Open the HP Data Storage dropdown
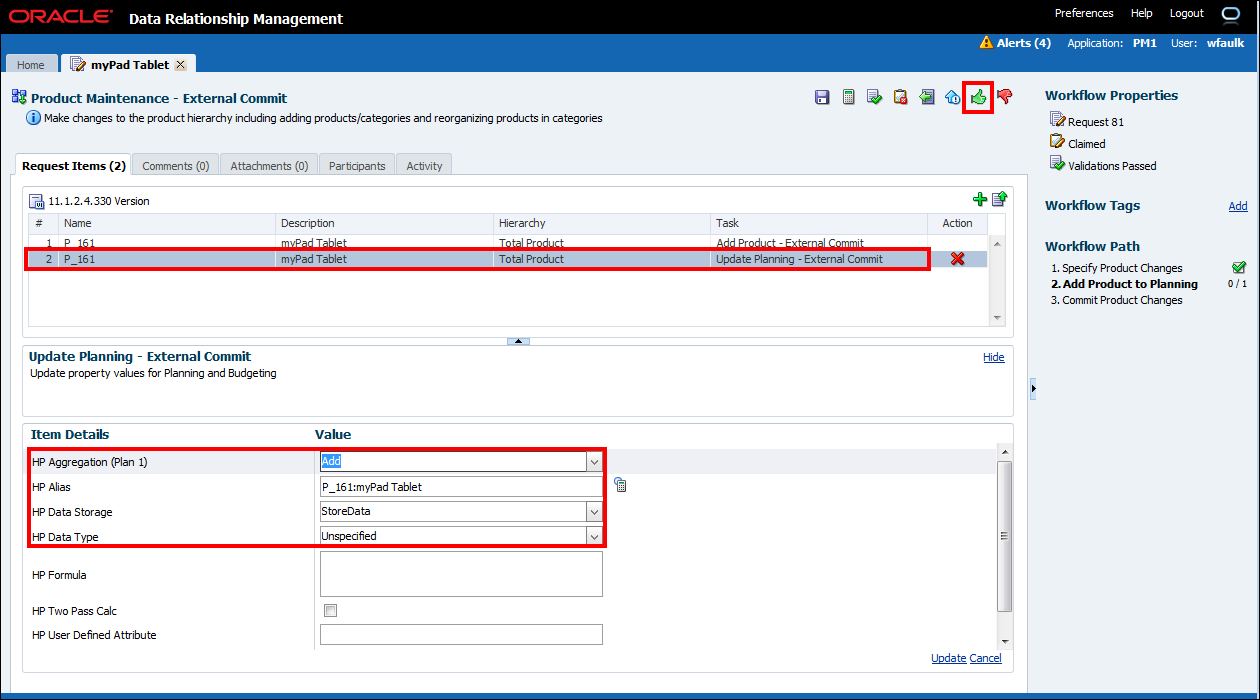Viewport: 1260px width, 700px height. pyautogui.click(x=594, y=511)
